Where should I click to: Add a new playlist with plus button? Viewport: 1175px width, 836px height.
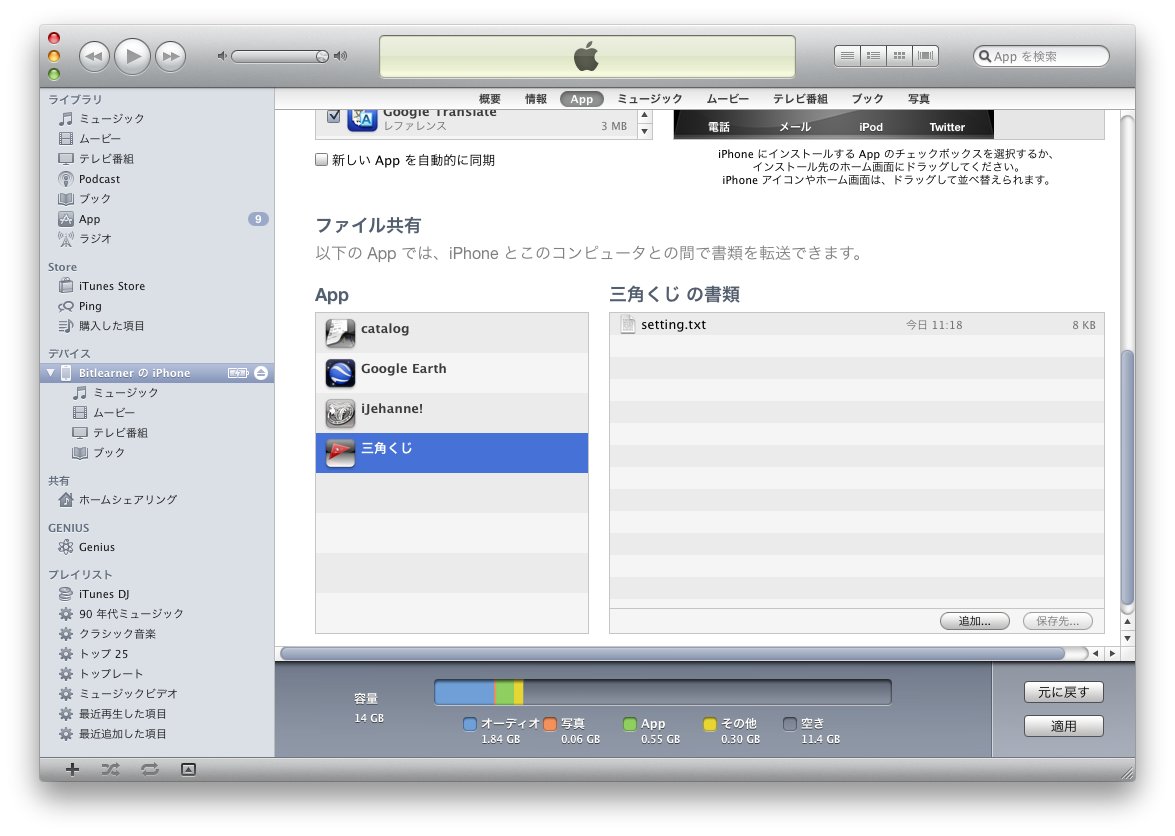coord(72,769)
